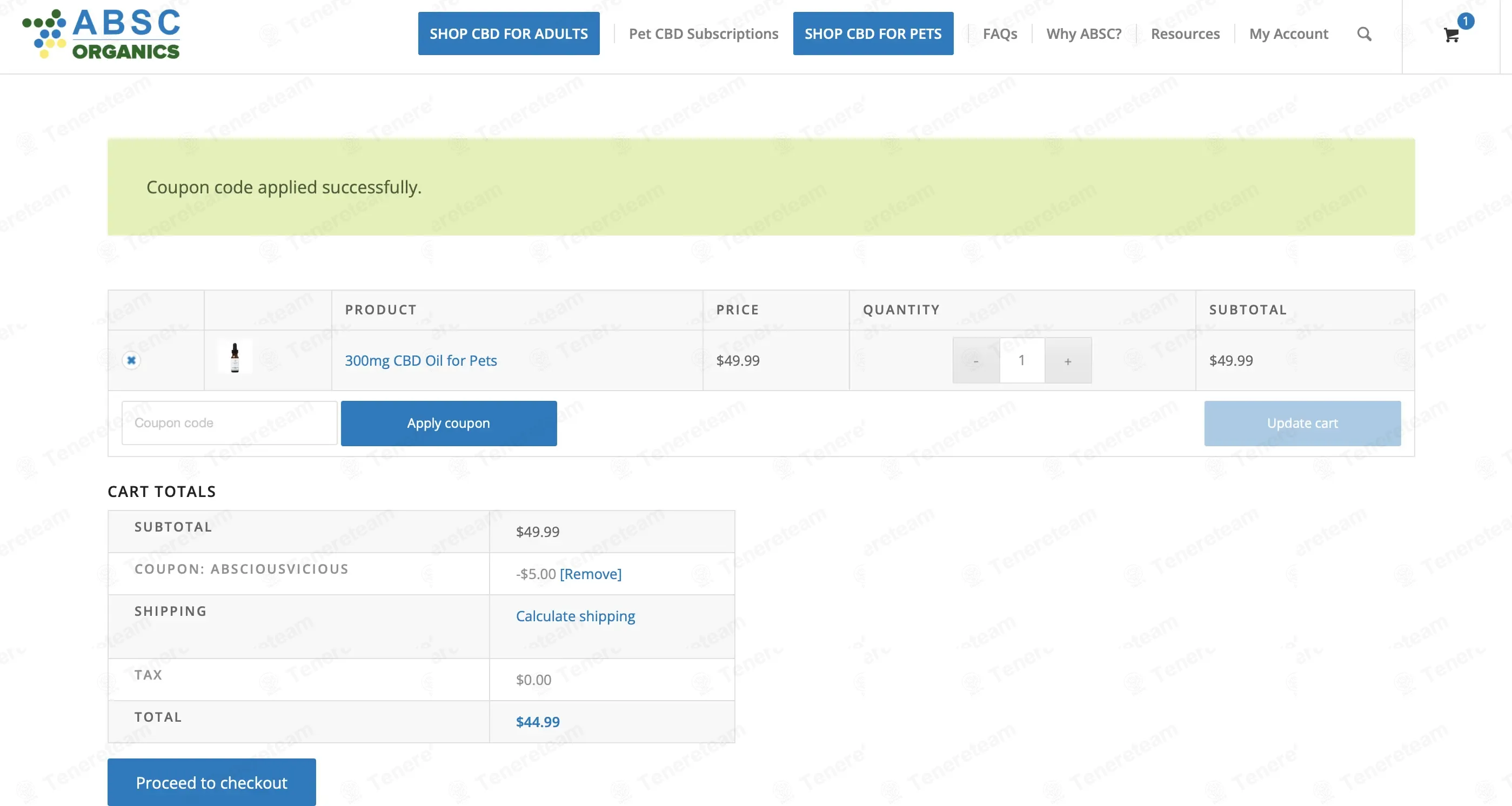Open the FAQs page
The width and height of the screenshot is (1512, 806).
(x=1000, y=33)
